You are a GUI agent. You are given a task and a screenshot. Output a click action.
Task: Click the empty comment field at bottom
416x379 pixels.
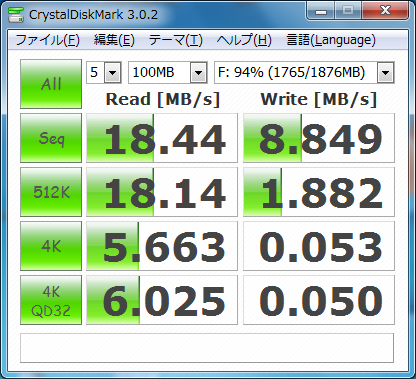[x=207, y=348]
